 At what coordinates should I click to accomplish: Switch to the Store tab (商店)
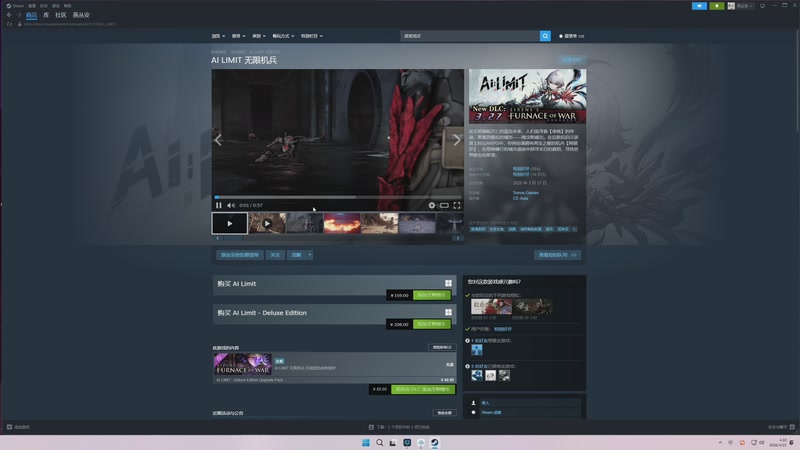click(x=31, y=15)
